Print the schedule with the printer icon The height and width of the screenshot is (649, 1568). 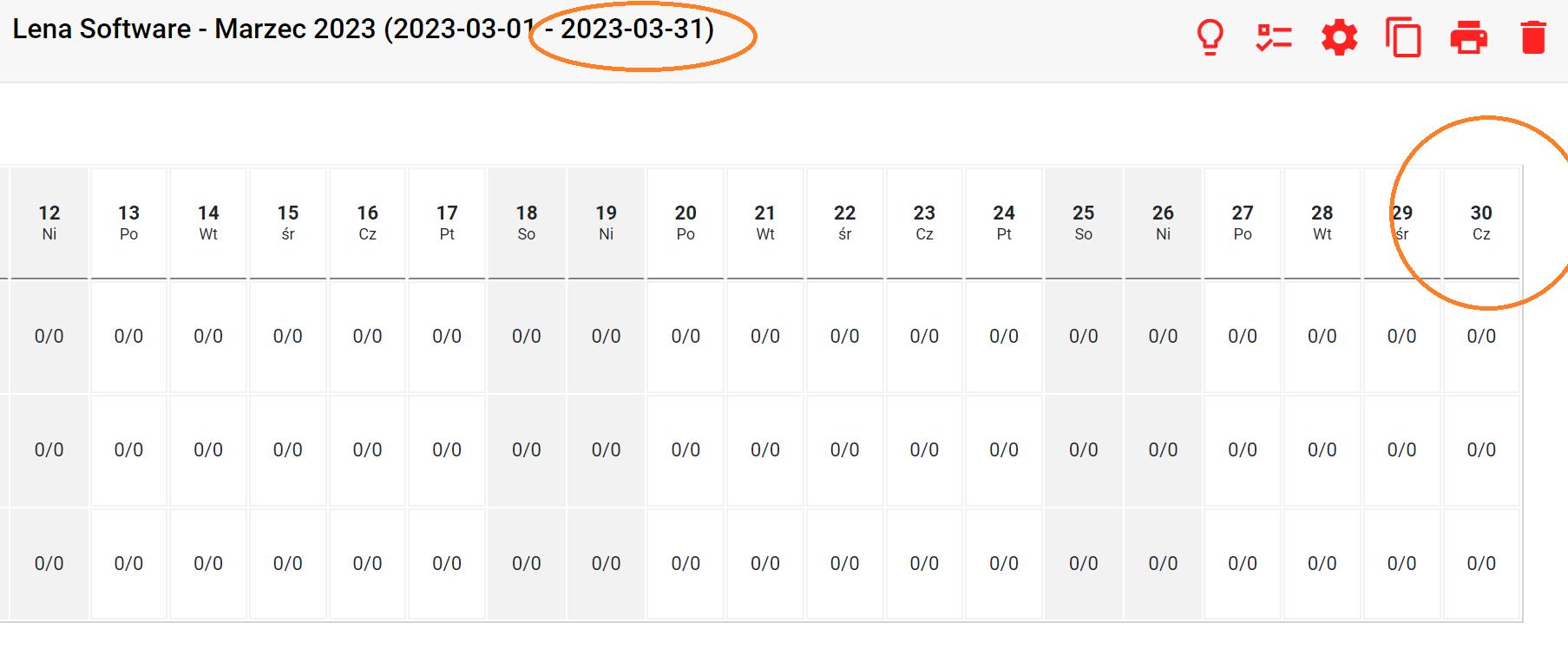pos(1468,37)
